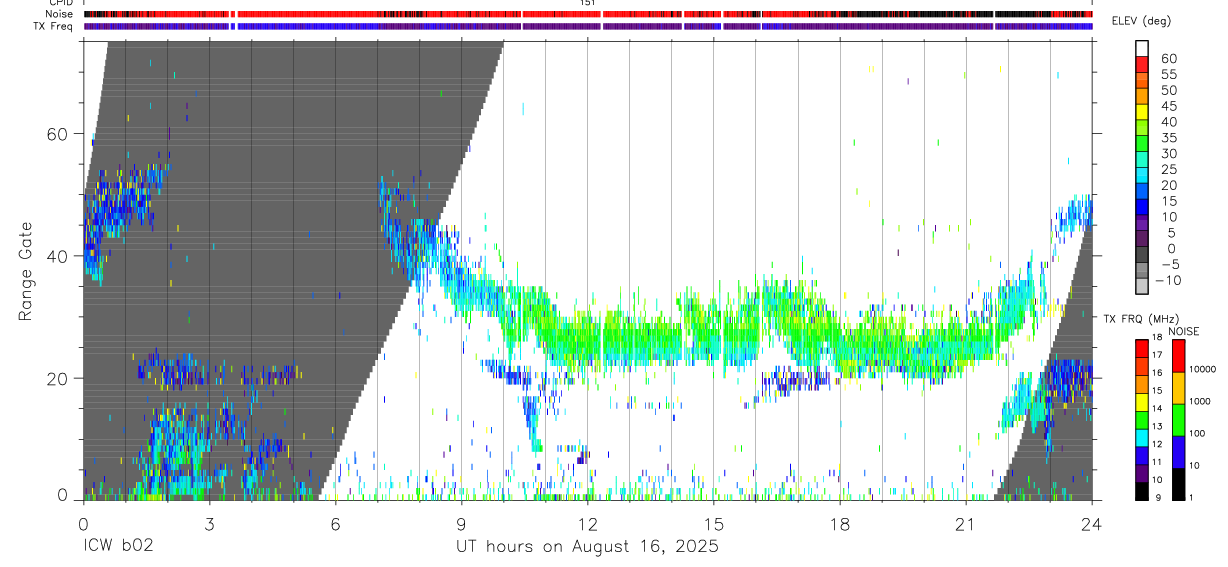The image size is (1228, 567).
Task: Click x-axis tick label 21
Action: point(966,523)
